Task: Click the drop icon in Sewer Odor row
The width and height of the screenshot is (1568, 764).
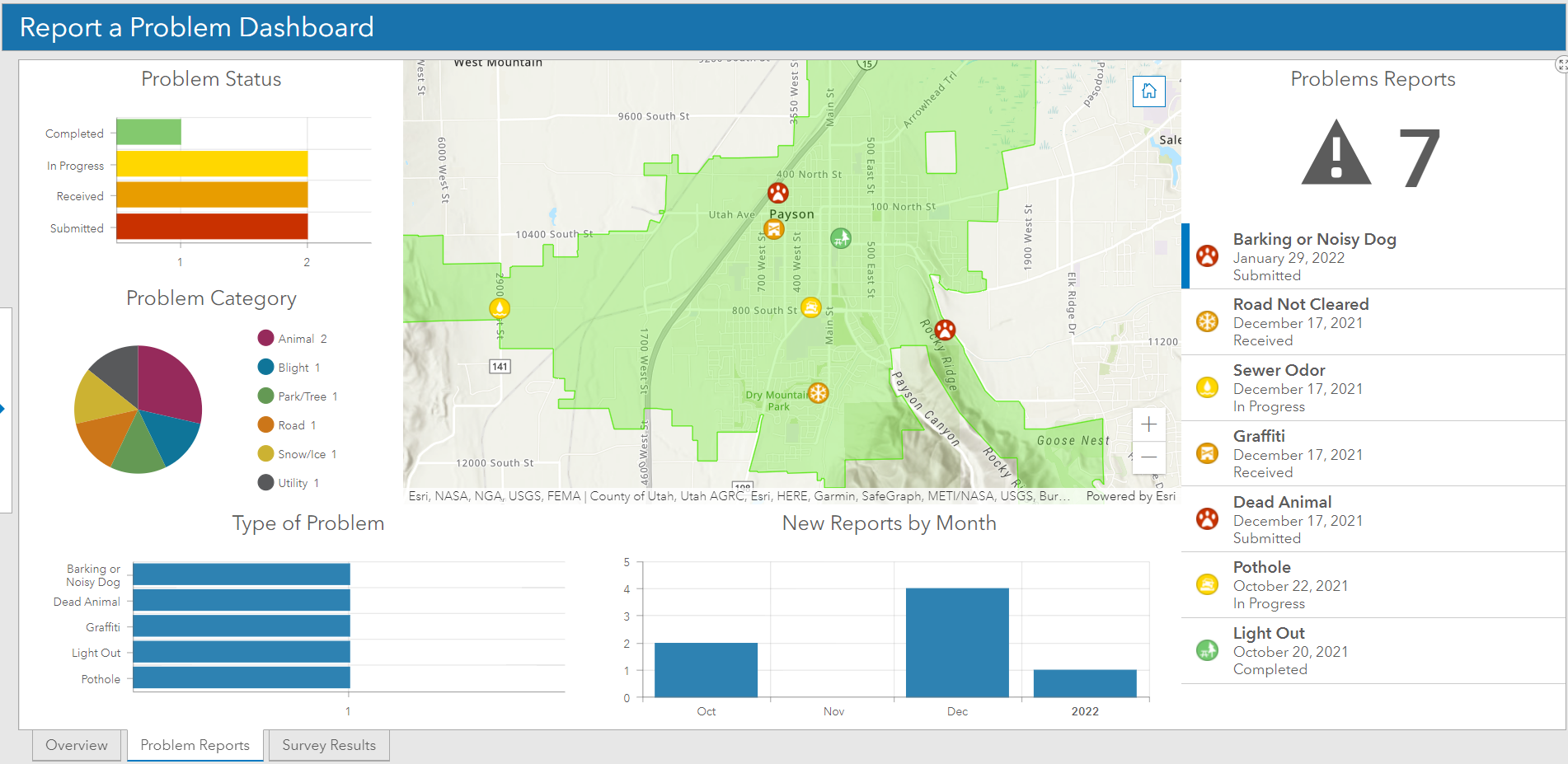Action: pyautogui.click(x=1207, y=387)
